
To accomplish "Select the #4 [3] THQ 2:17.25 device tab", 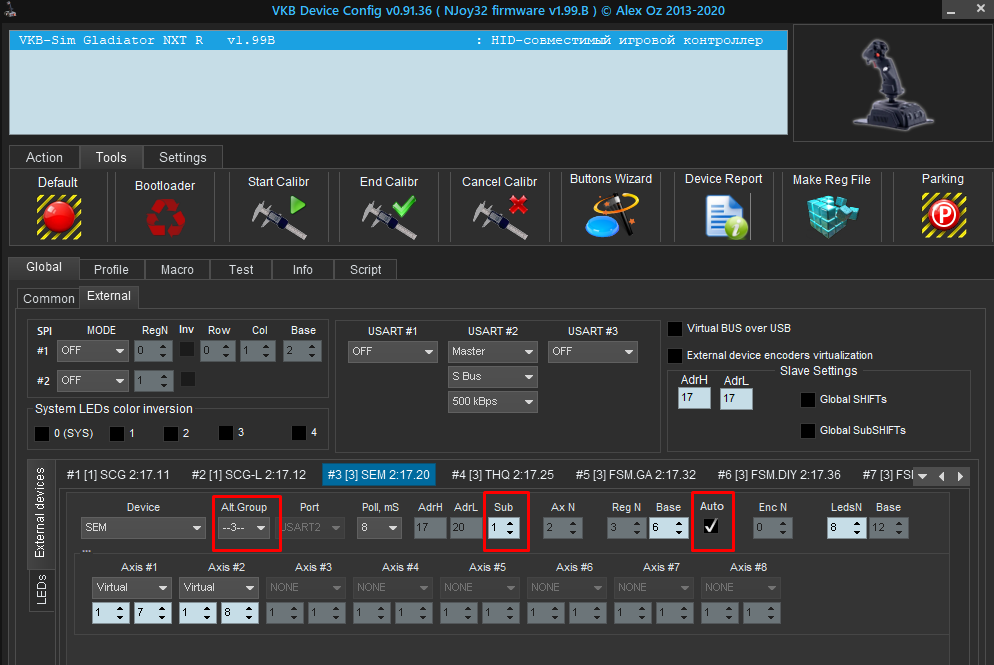I will [502, 475].
